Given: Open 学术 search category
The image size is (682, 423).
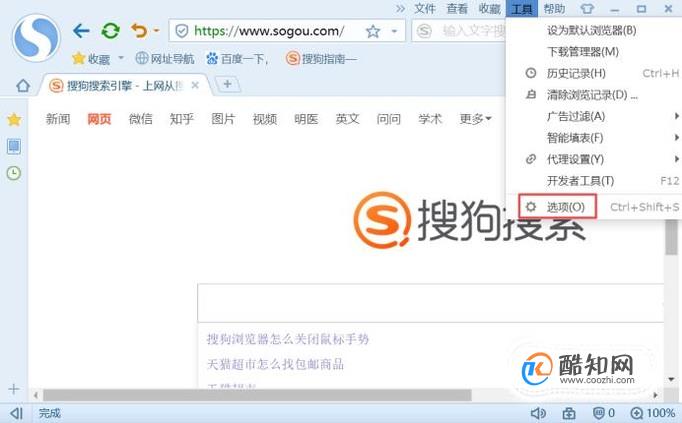Looking at the screenshot, I should [430, 119].
